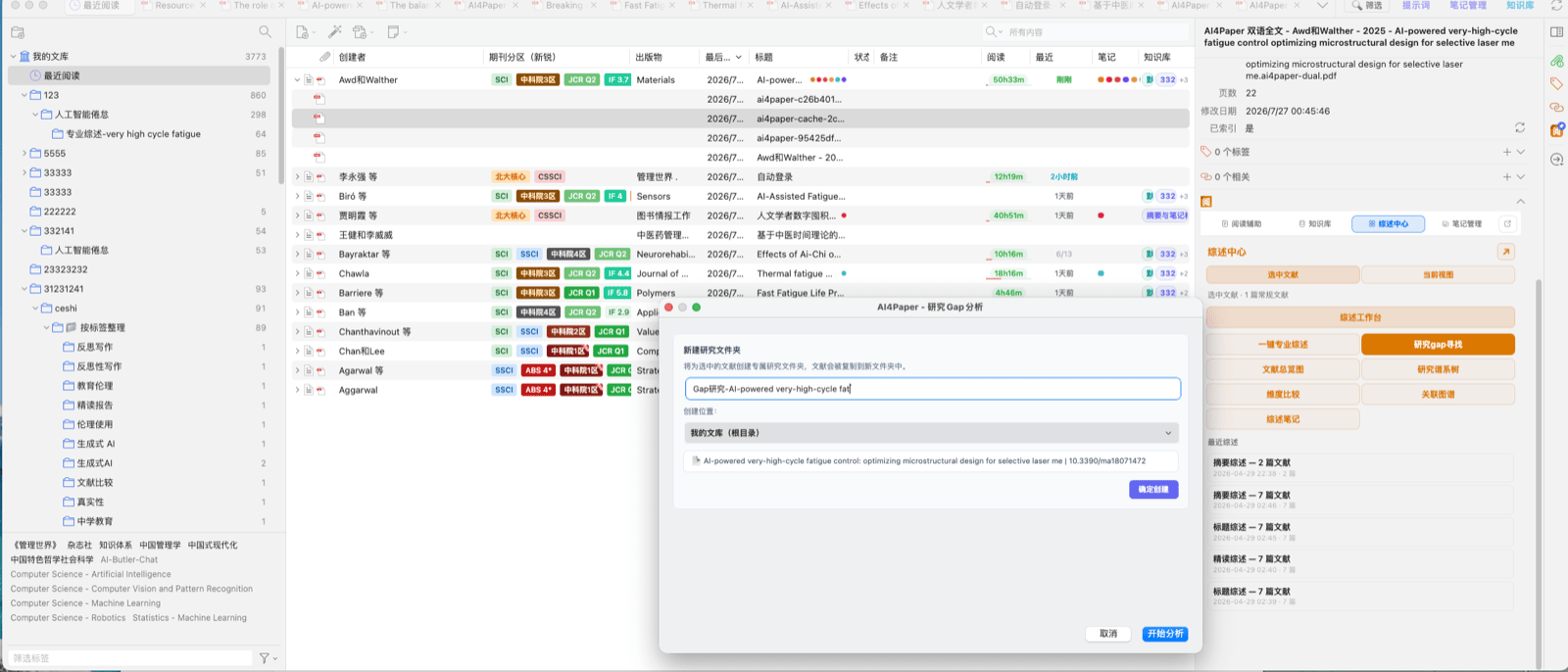Expand the 5555 collection in tree
Screen dimensions: 1568x672
pyautogui.click(x=24, y=154)
